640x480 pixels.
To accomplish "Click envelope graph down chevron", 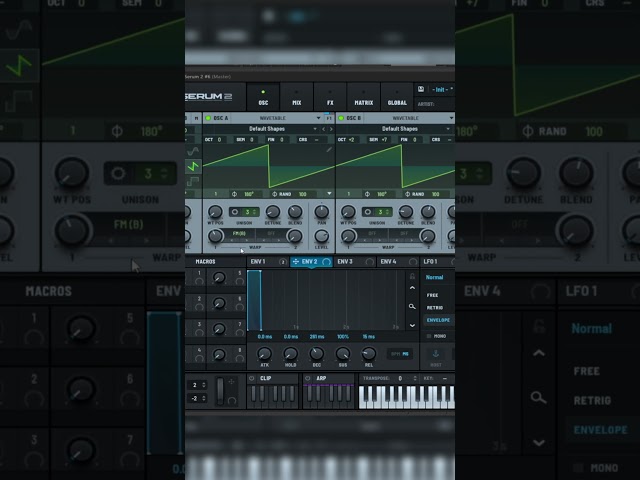I will click(x=412, y=326).
